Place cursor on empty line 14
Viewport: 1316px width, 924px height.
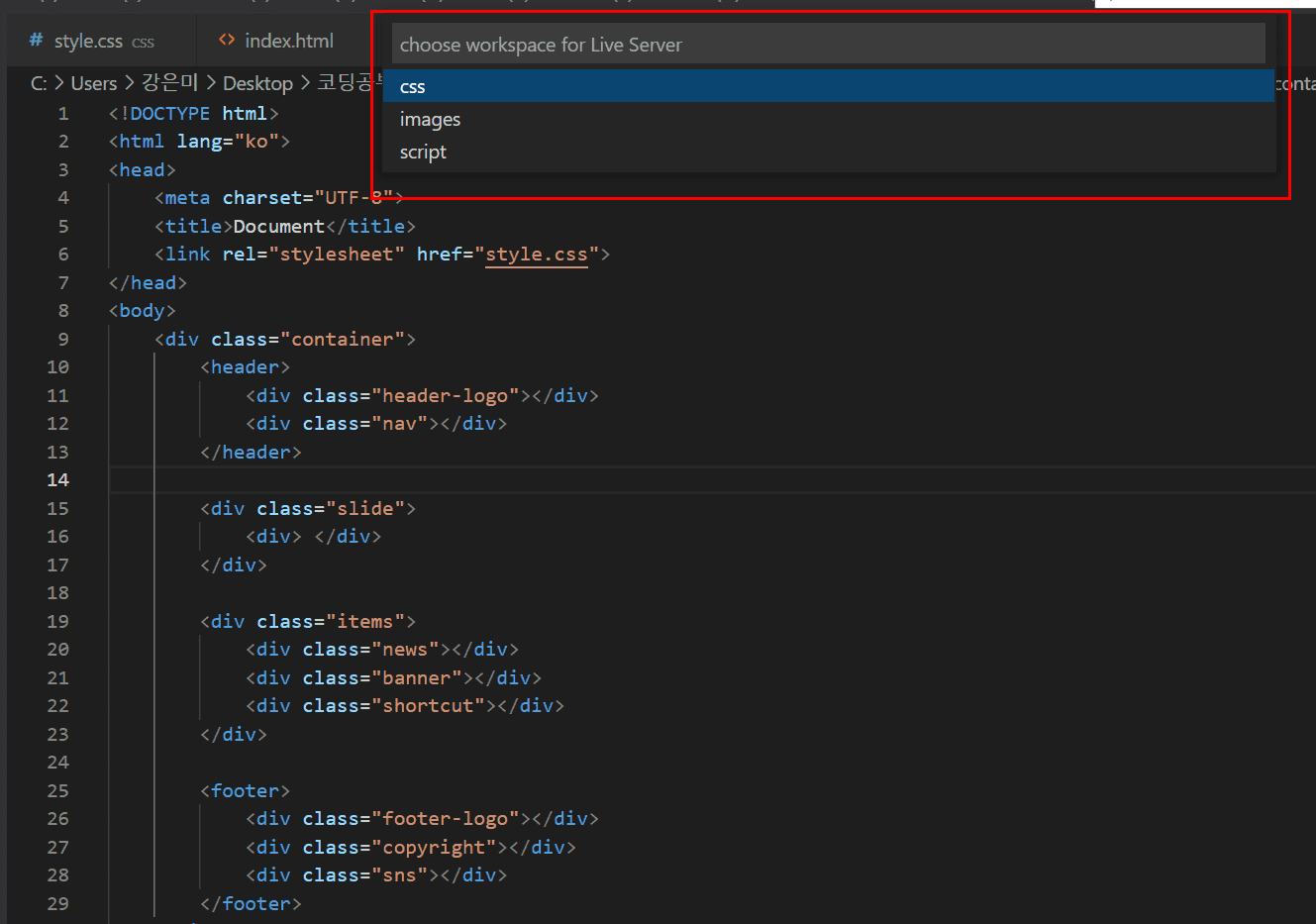tap(711, 480)
